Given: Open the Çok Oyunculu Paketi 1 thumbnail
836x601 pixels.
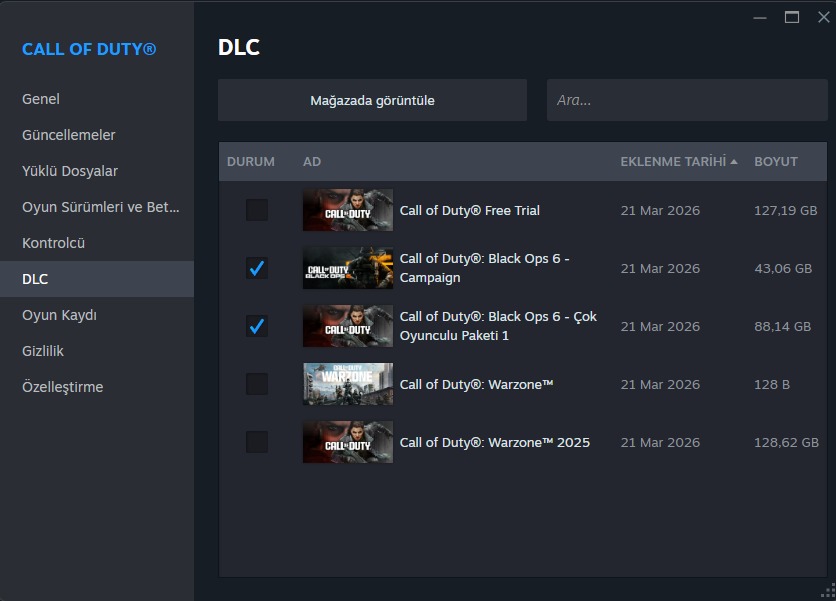Looking at the screenshot, I should pyautogui.click(x=348, y=326).
